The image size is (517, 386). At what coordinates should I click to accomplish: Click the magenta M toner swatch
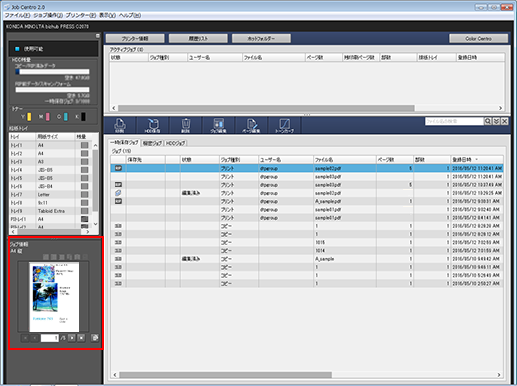pos(47,117)
